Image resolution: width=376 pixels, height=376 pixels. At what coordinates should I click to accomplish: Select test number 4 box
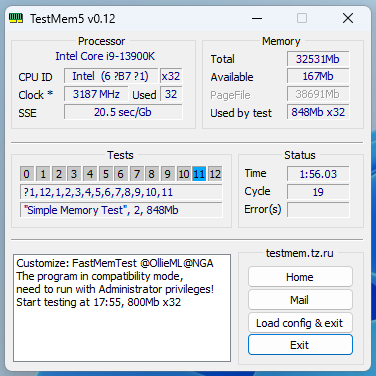(89, 174)
